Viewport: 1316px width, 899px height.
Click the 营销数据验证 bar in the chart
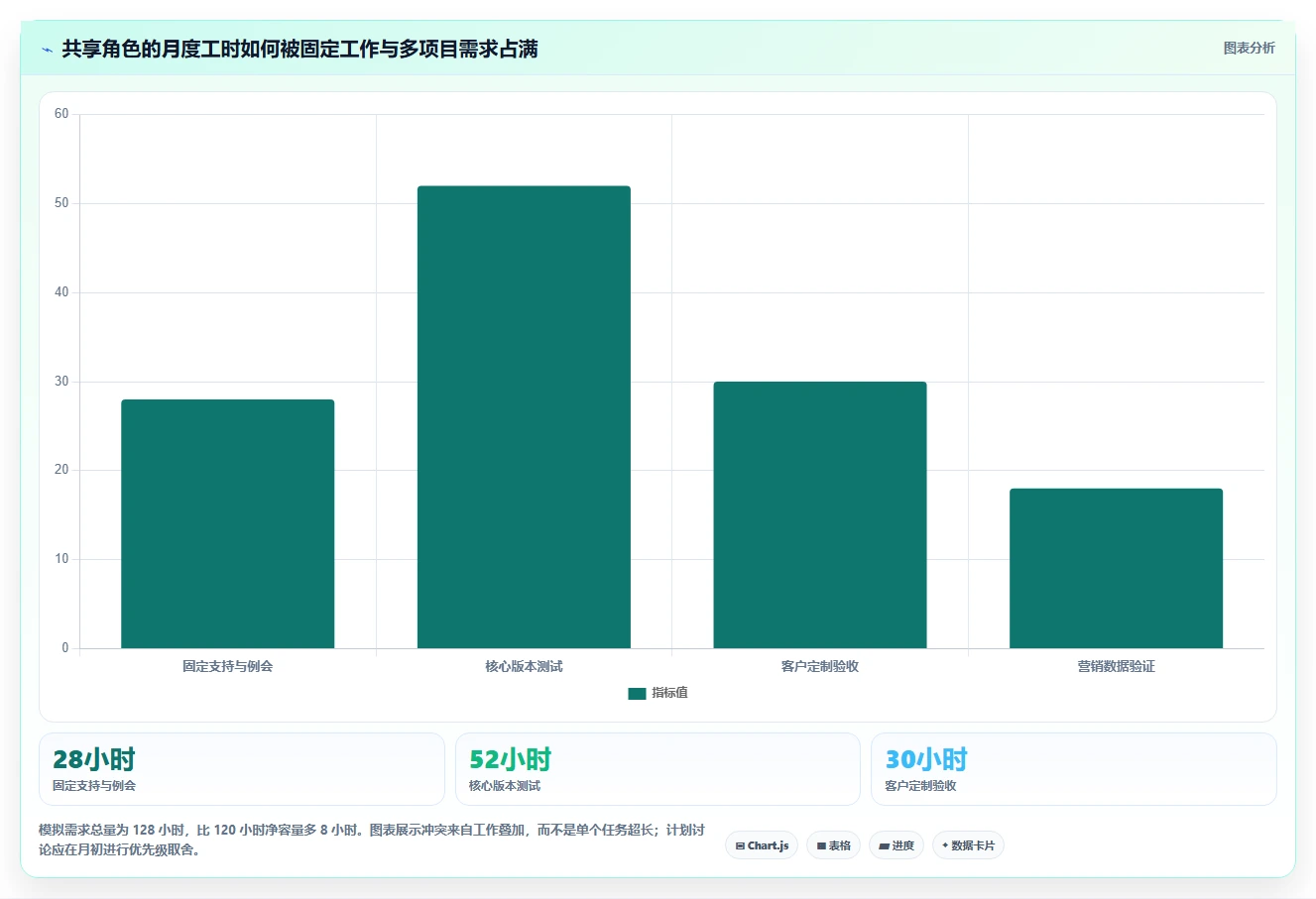pyautogui.click(x=1116, y=569)
